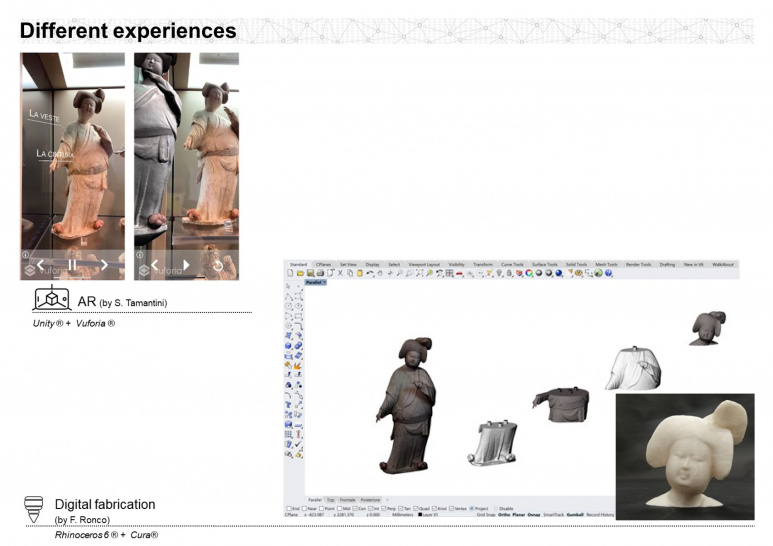
Task: Click the Undo arrow icon
Action: click(370, 273)
